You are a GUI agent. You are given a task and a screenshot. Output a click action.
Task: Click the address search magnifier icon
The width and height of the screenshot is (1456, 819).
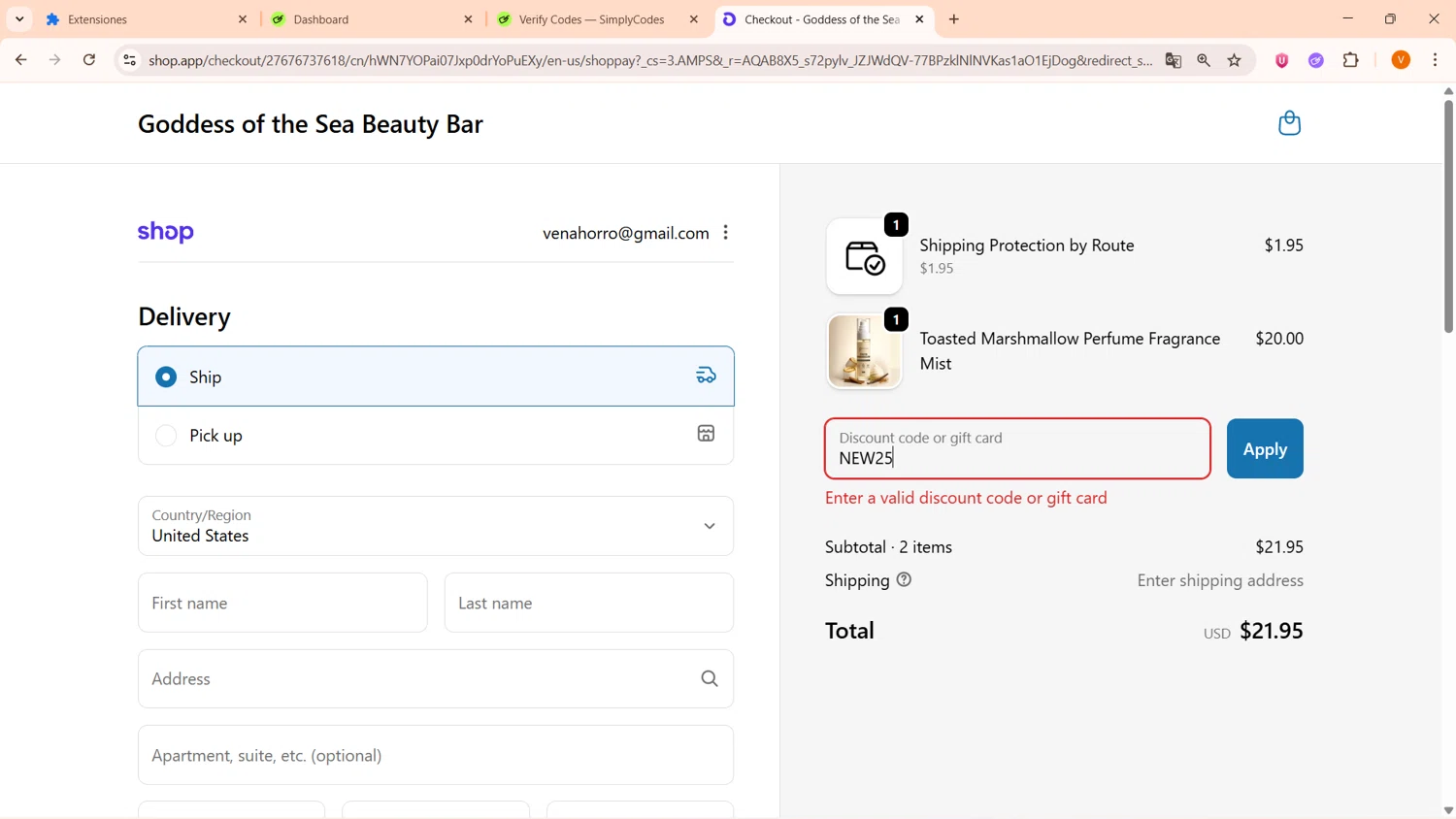pyautogui.click(x=710, y=679)
